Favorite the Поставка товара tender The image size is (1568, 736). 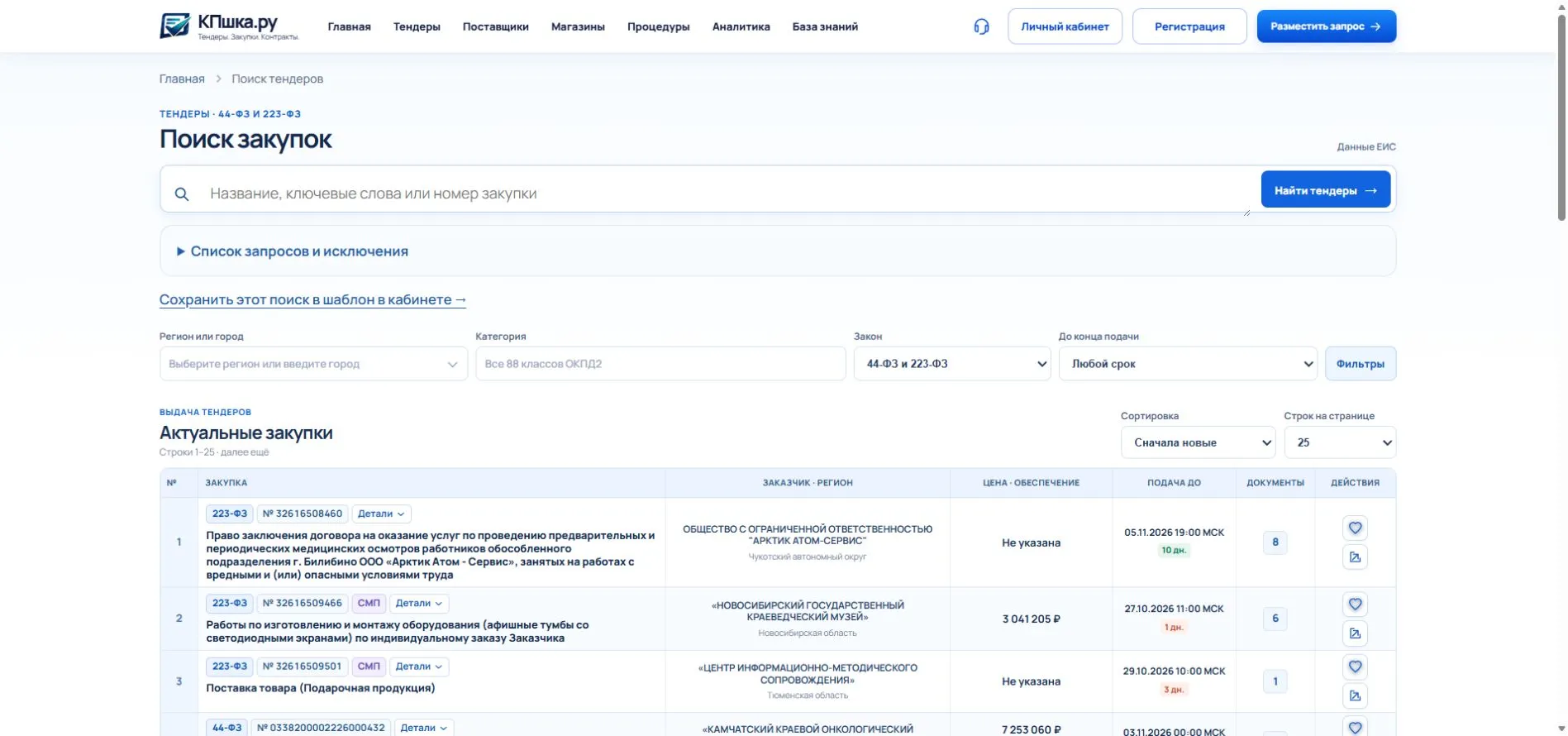pyautogui.click(x=1355, y=667)
